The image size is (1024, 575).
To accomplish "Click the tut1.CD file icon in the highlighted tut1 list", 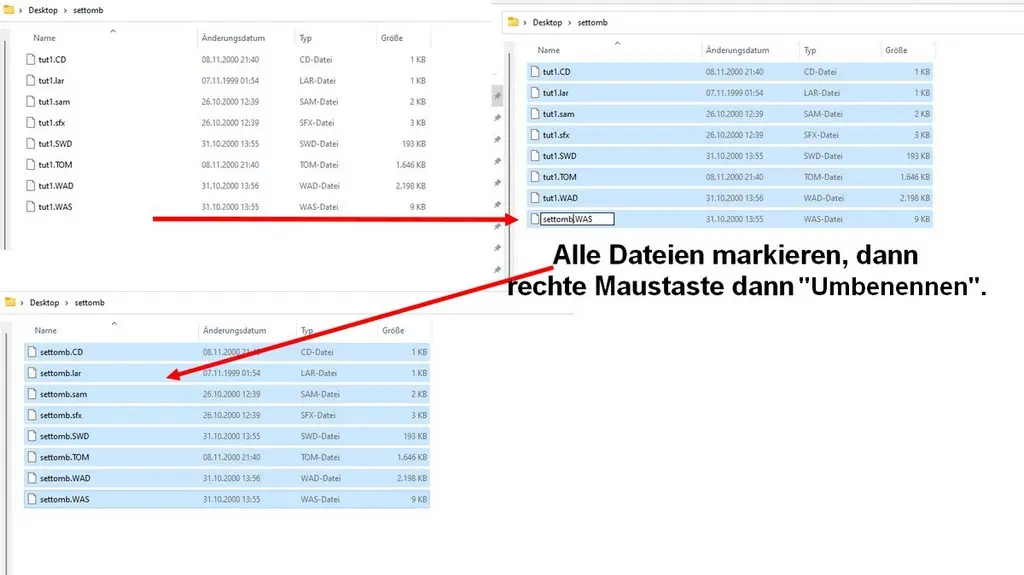I will (535, 72).
